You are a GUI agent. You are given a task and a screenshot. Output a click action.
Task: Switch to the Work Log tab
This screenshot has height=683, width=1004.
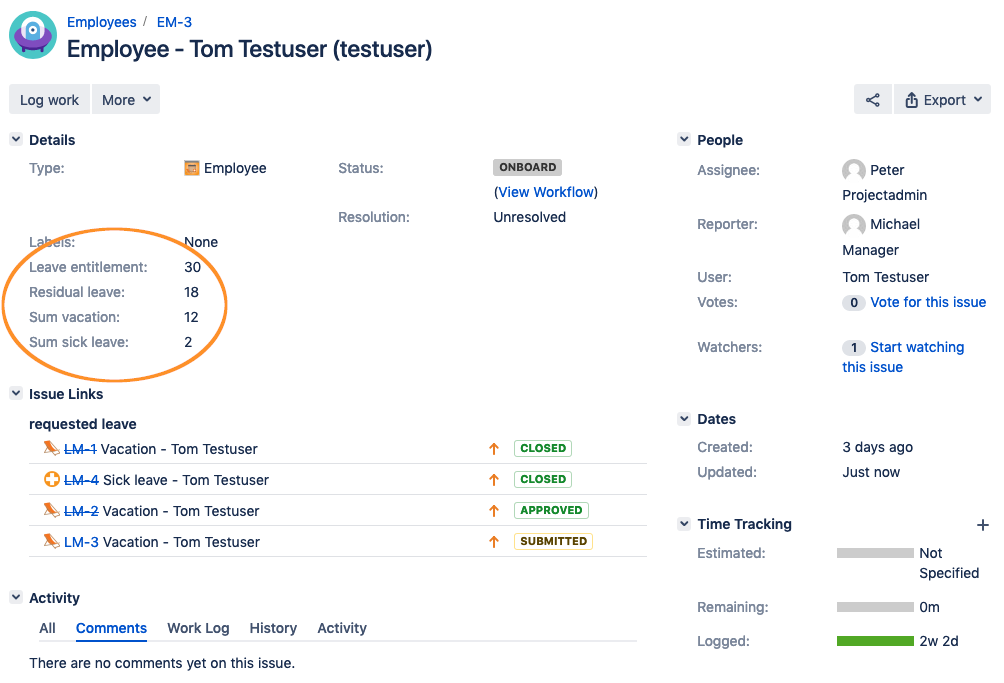(198, 628)
